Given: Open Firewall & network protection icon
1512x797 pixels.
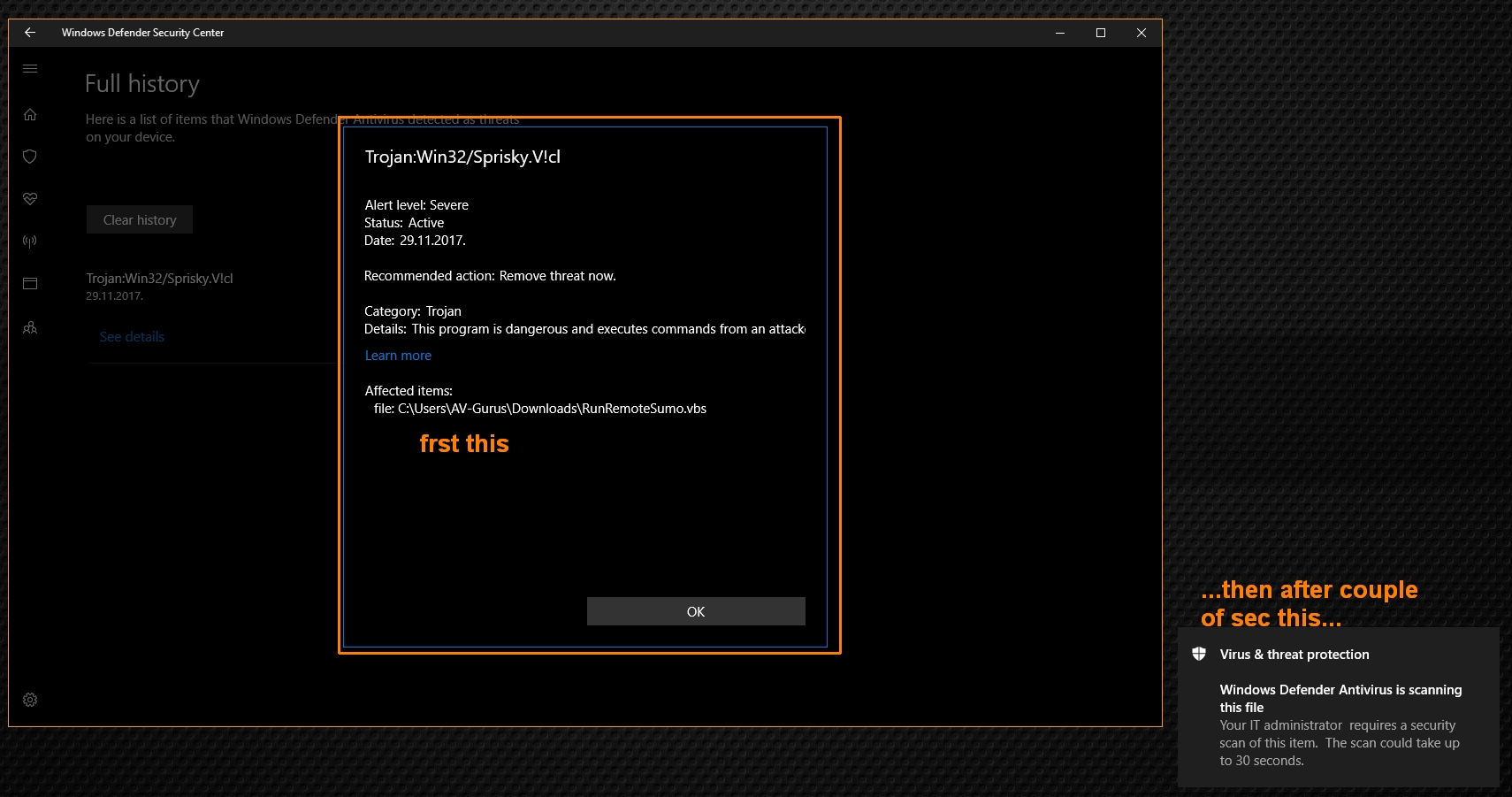Looking at the screenshot, I should 30,241.
